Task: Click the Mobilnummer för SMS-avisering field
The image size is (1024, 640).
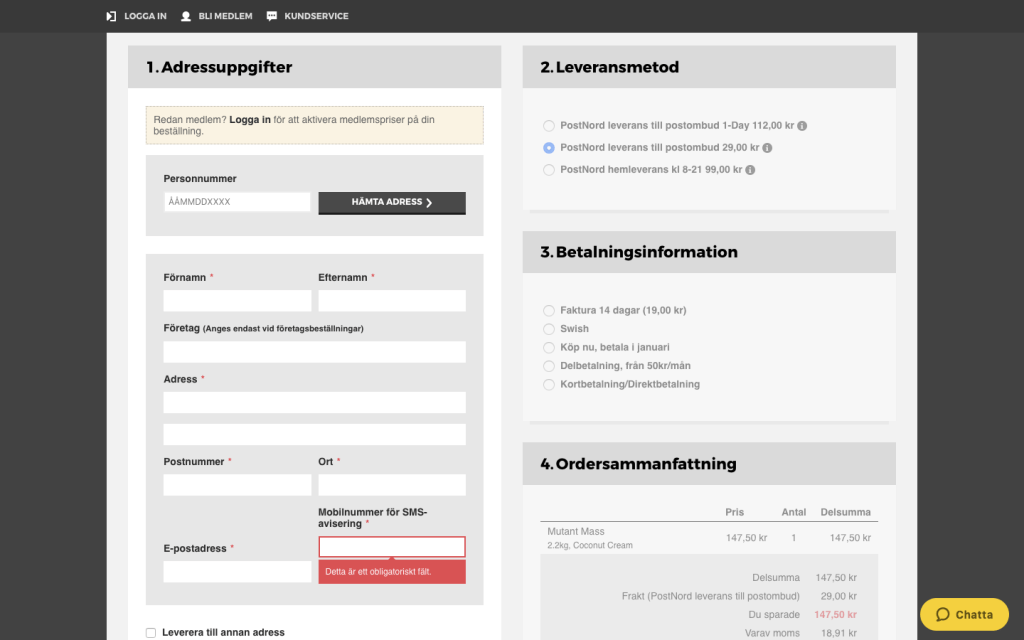Action: pyautogui.click(x=392, y=547)
